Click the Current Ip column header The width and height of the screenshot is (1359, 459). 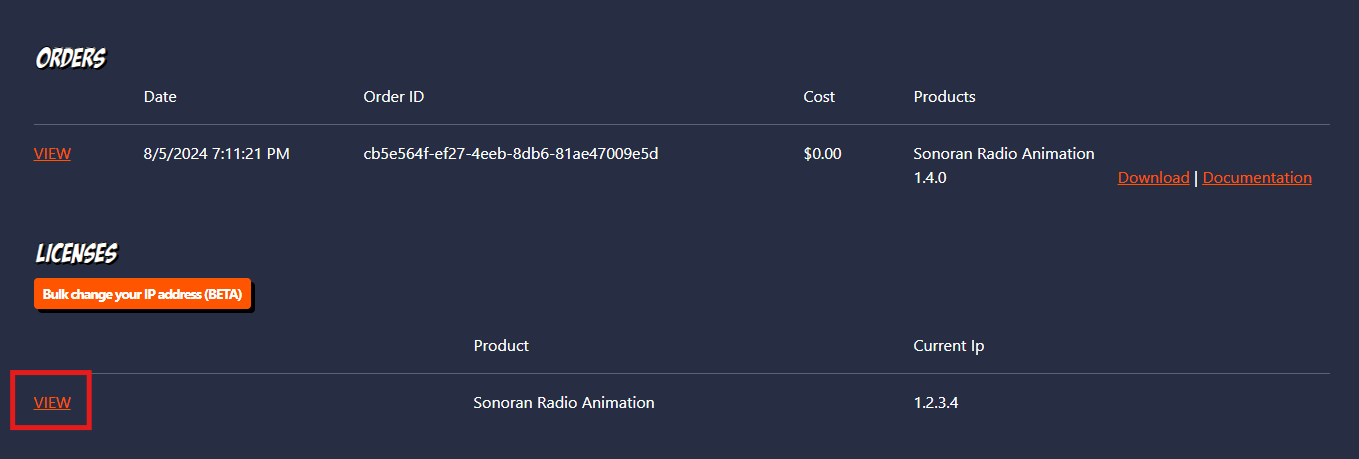tap(949, 346)
